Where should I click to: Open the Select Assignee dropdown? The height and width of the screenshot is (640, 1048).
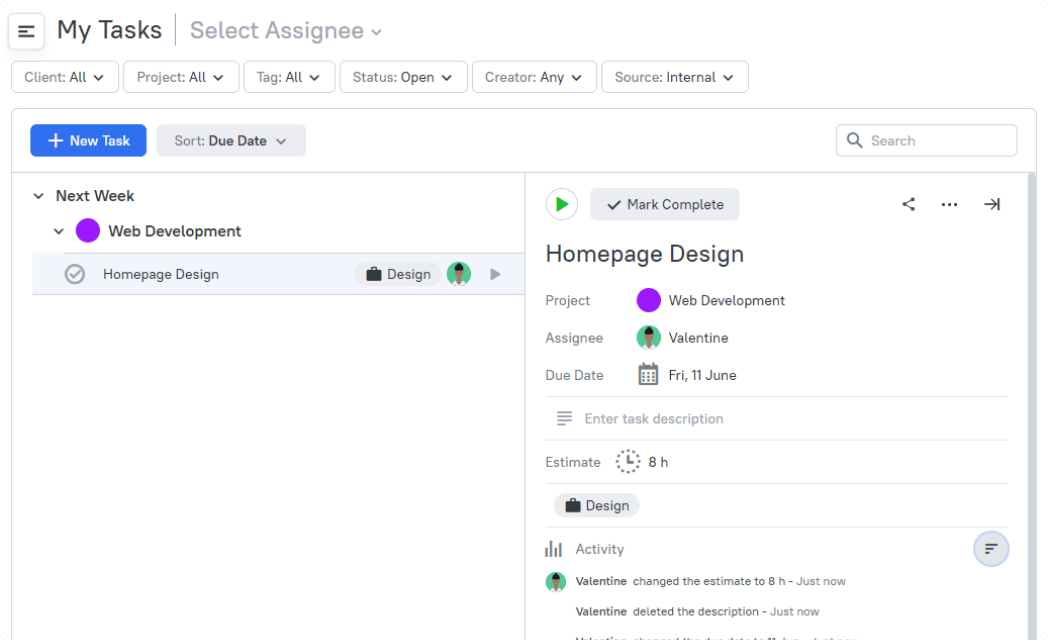coord(286,31)
